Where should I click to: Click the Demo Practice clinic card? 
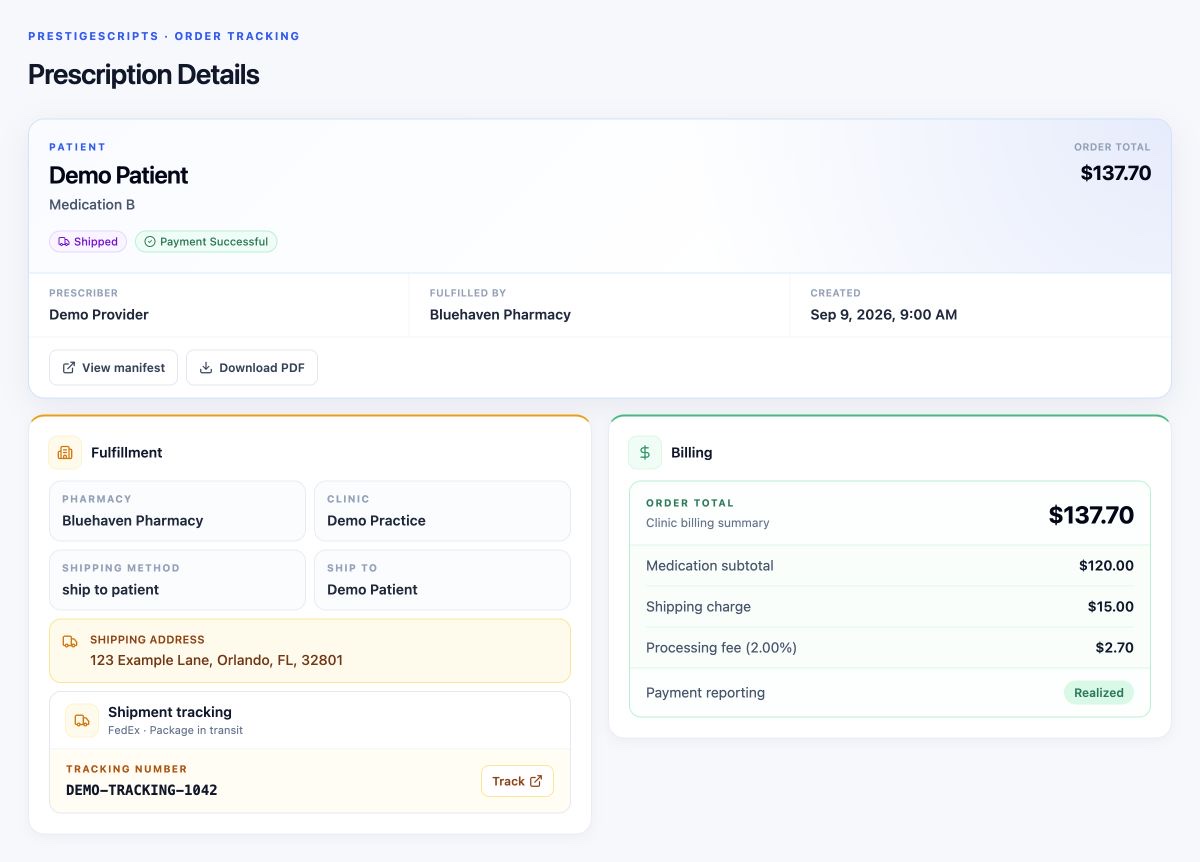point(442,511)
